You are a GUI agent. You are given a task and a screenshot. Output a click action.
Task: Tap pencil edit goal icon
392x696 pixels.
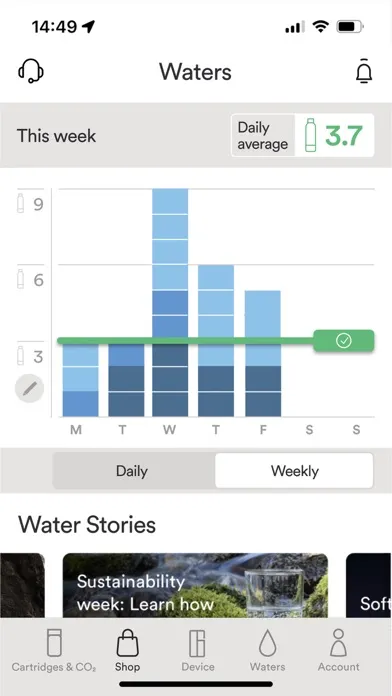pyautogui.click(x=29, y=389)
